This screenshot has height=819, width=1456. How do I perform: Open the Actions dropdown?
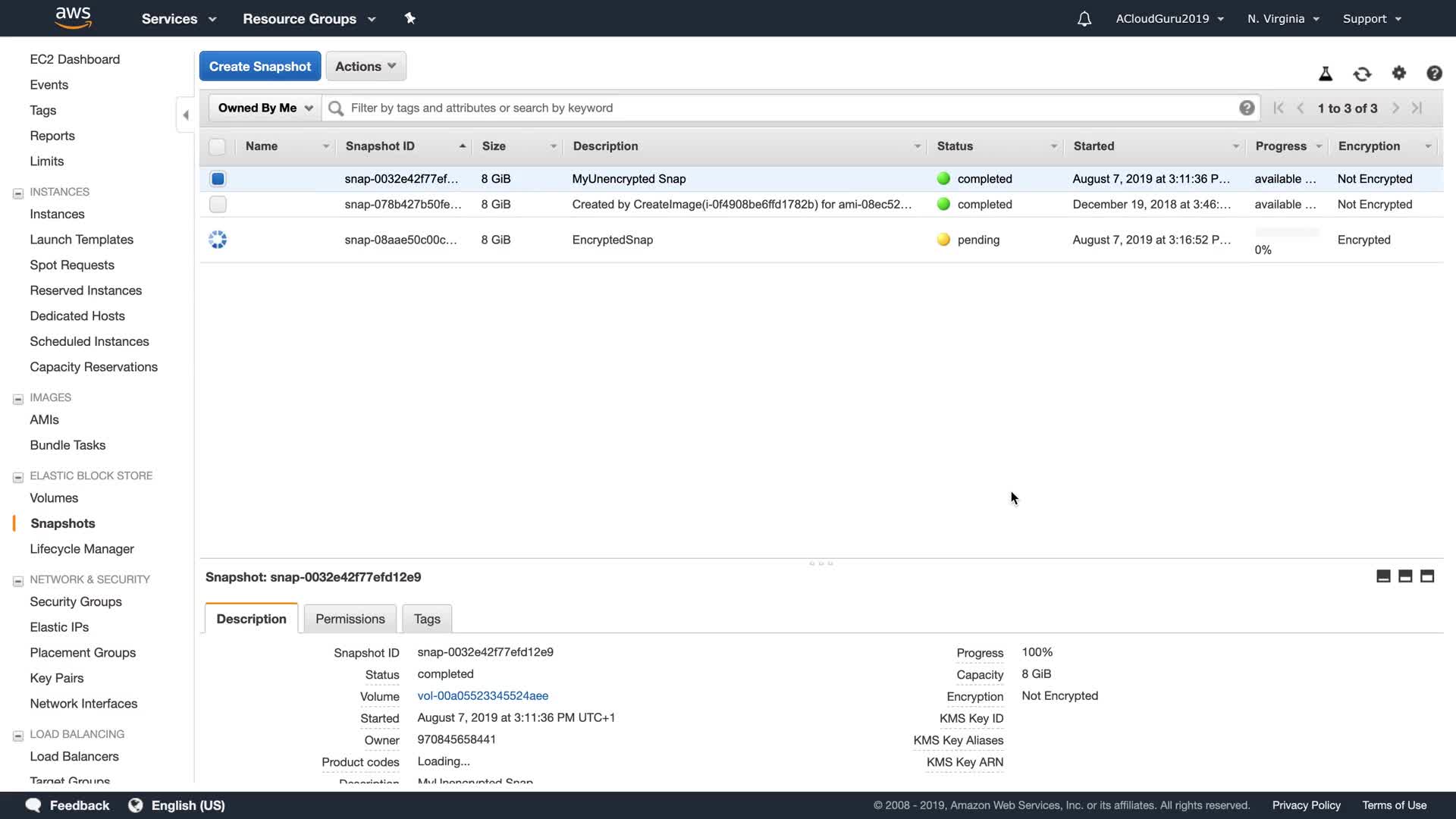pos(366,67)
